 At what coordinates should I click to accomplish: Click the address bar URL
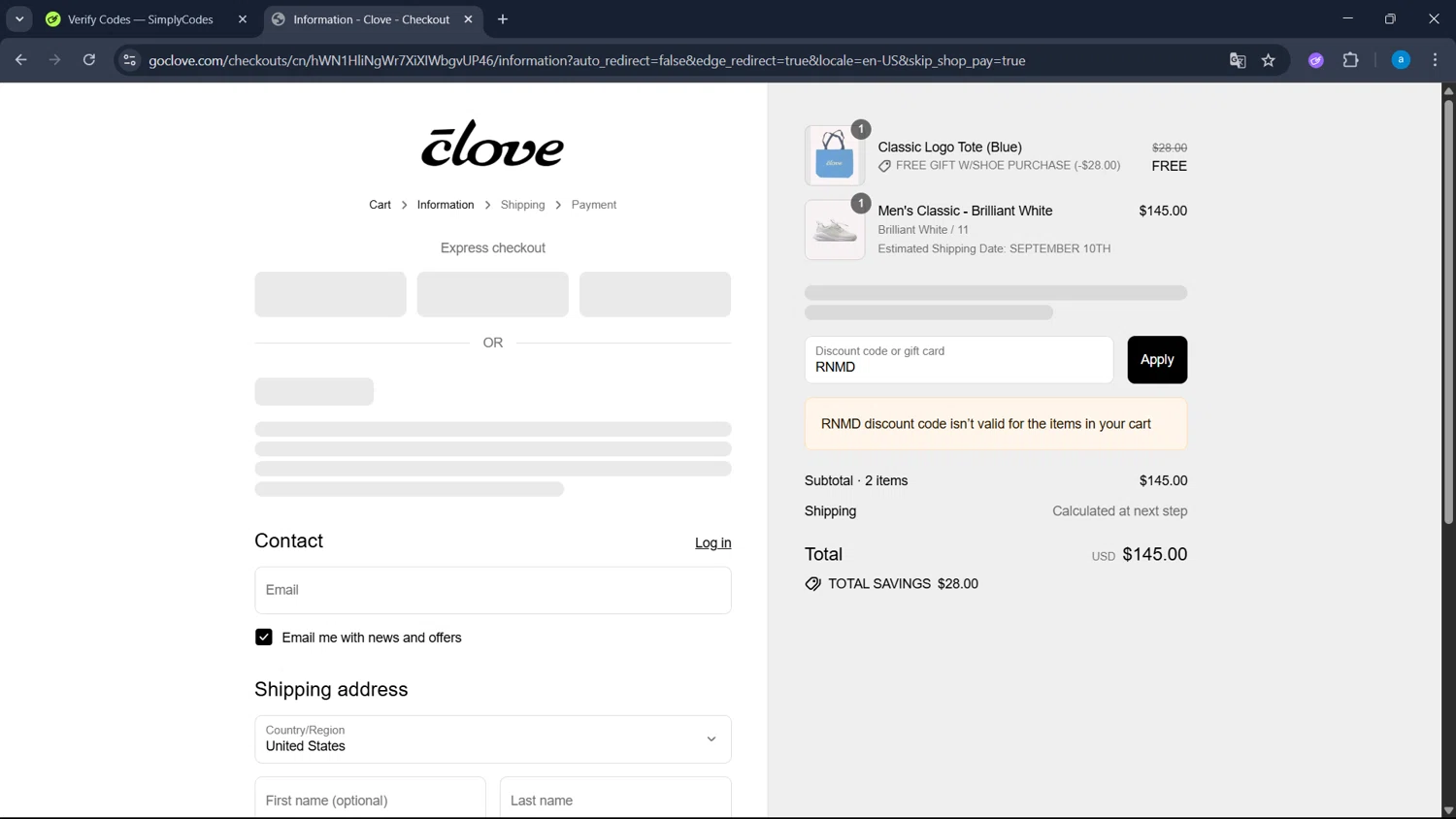(x=586, y=60)
